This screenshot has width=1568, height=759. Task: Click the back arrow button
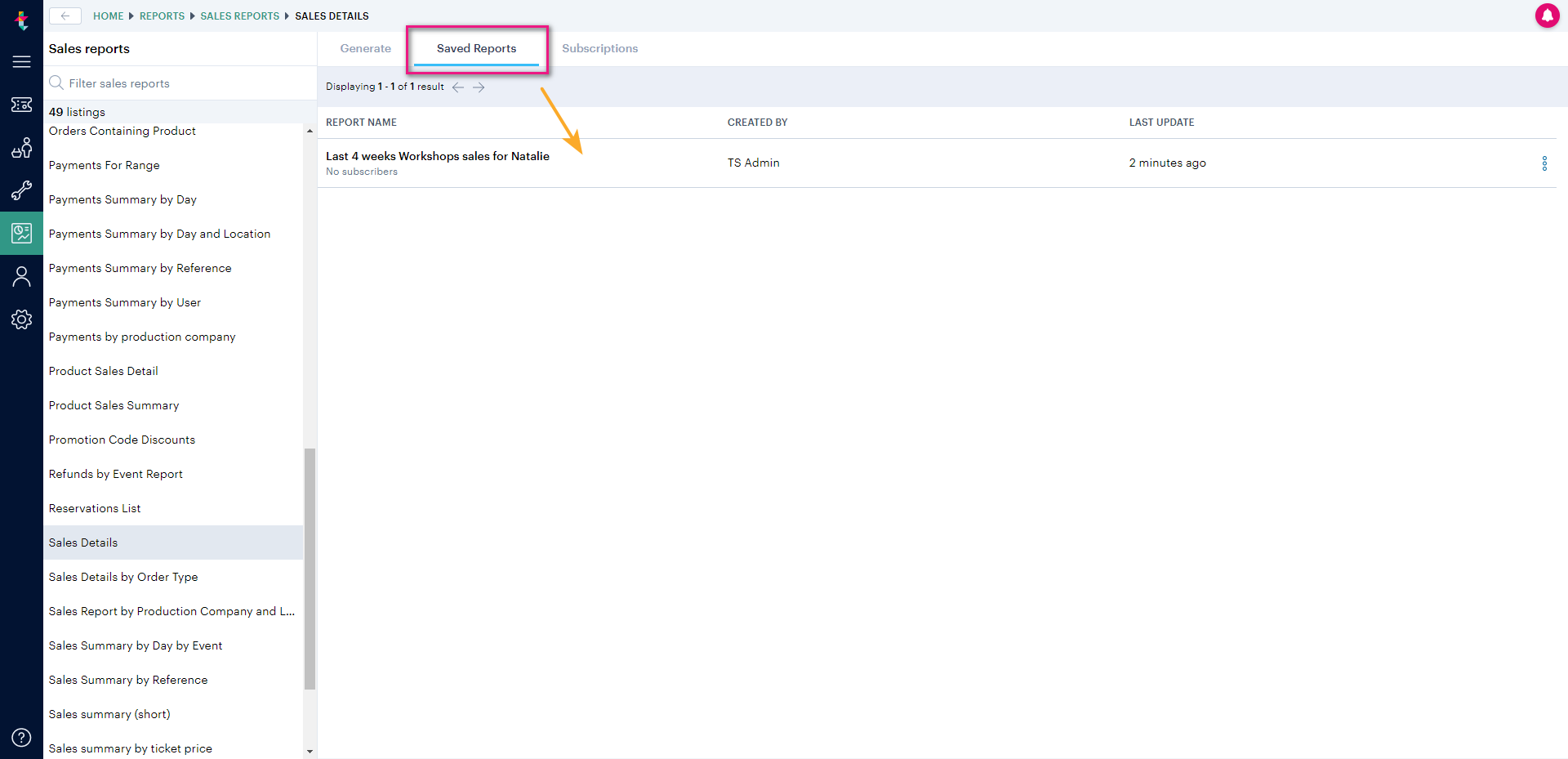65,16
